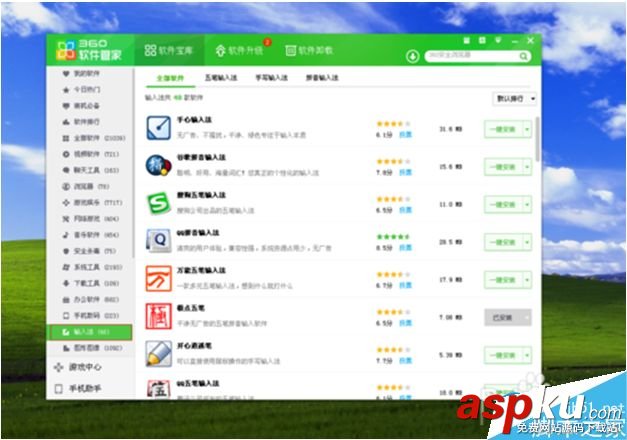Click star rating of 谷歌拼音输入法
The height and width of the screenshot is (440, 627).
click(x=393, y=162)
